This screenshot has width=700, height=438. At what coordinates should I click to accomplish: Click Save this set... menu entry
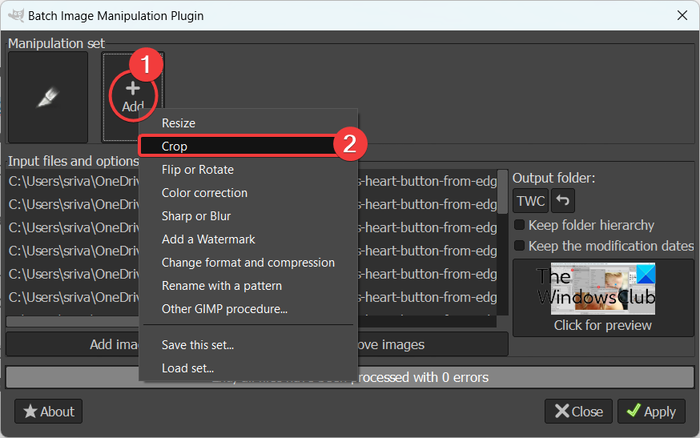(198, 345)
